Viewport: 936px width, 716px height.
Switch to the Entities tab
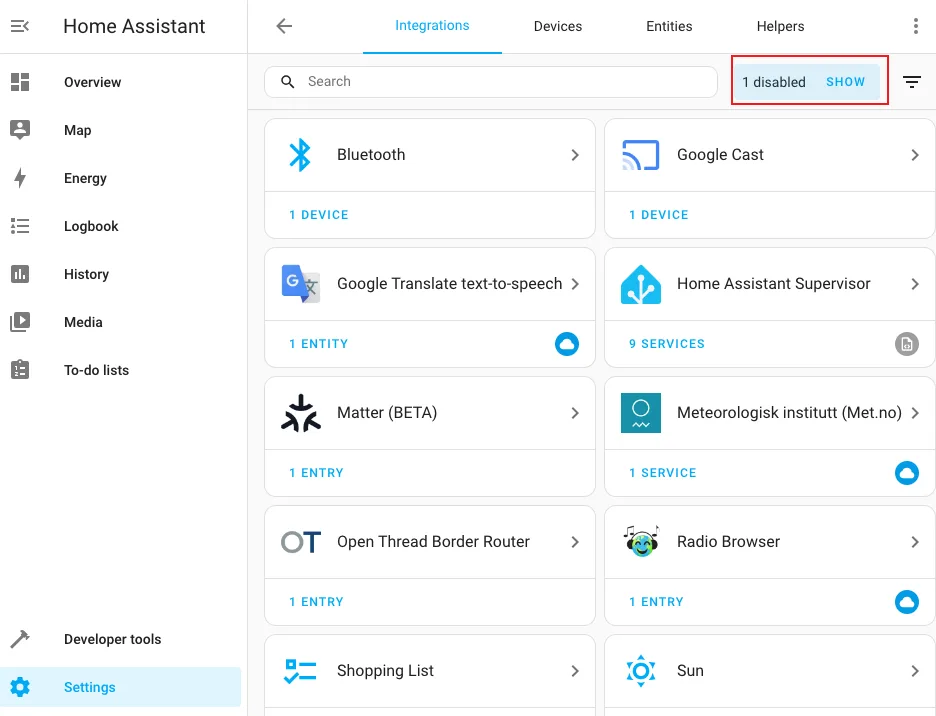(669, 26)
